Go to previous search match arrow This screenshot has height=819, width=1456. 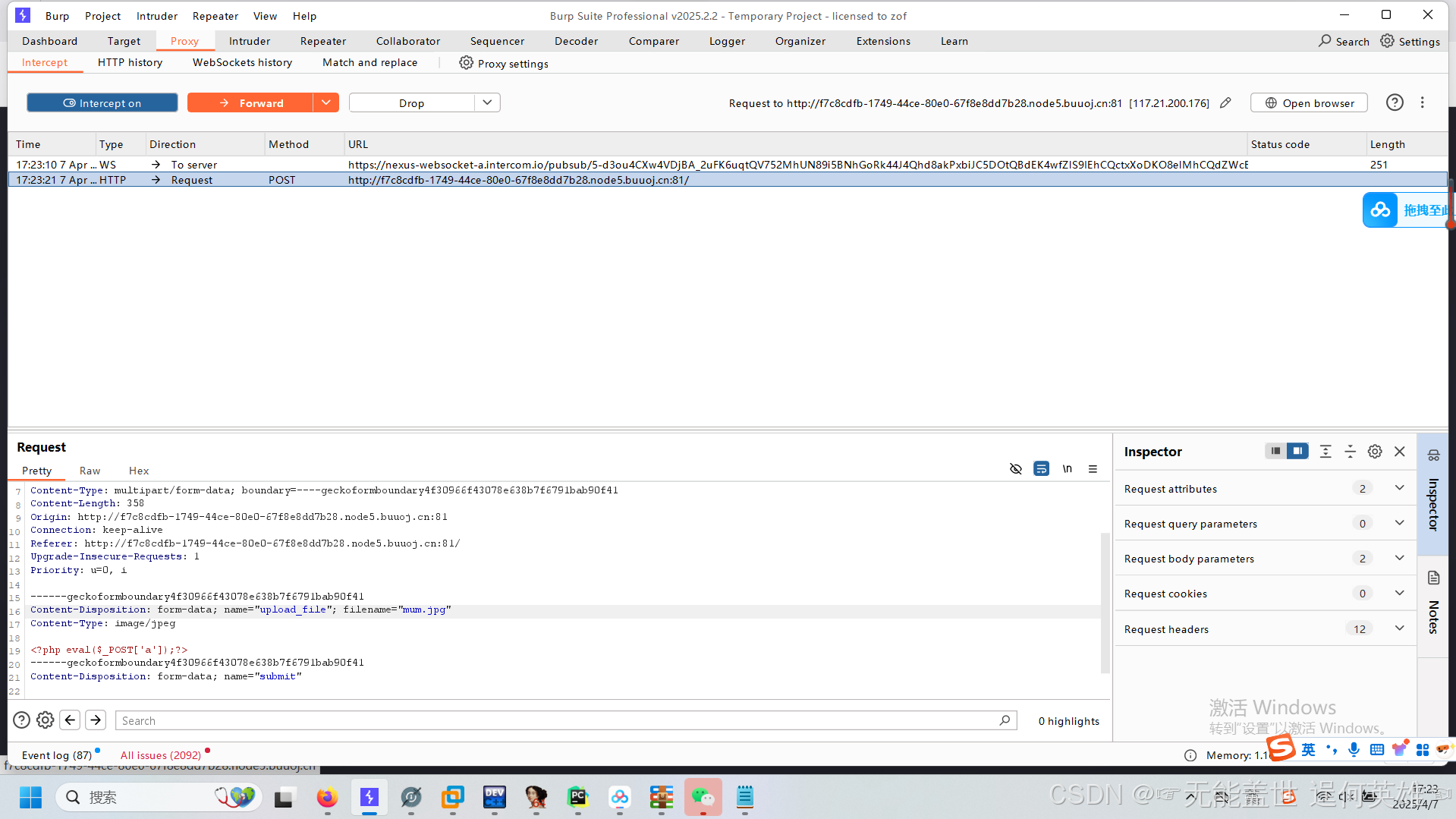point(70,720)
